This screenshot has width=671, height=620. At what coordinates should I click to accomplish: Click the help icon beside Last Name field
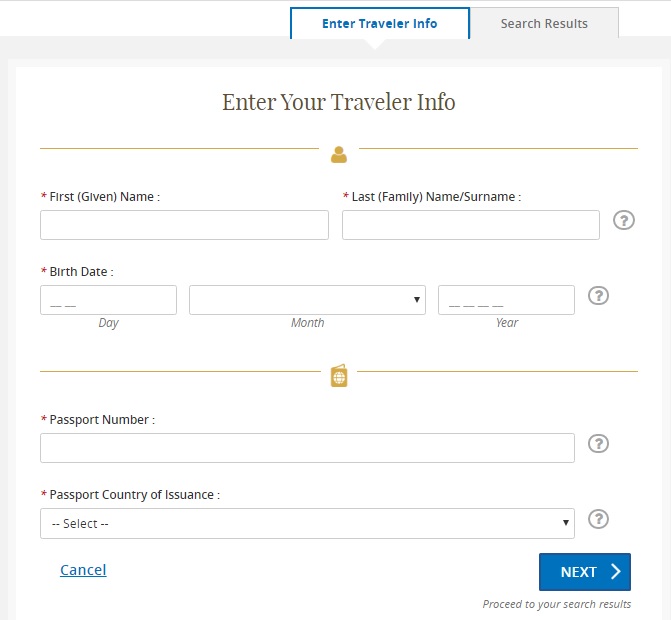[623, 220]
